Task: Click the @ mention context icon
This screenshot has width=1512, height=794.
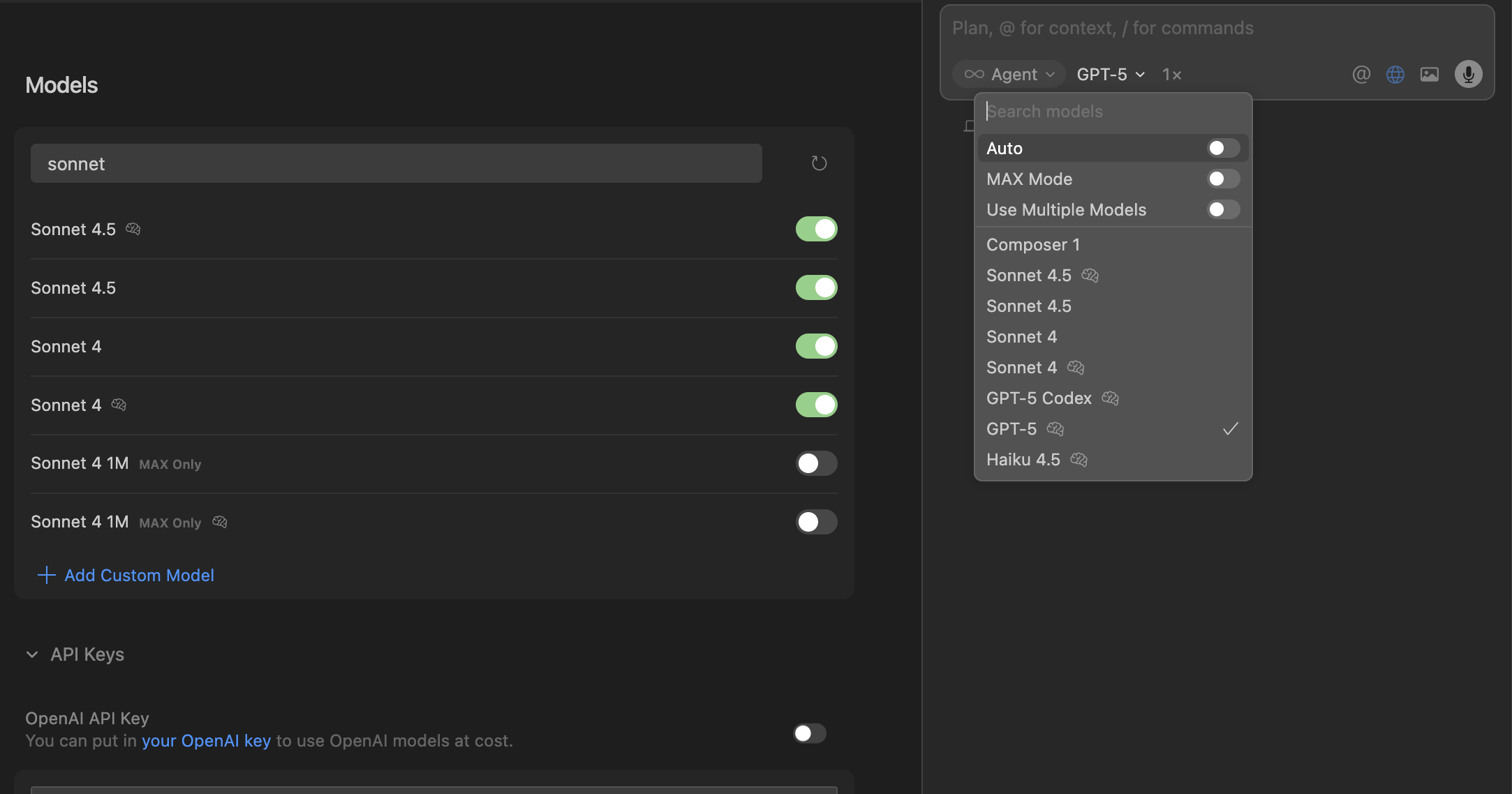Action: 1361,74
